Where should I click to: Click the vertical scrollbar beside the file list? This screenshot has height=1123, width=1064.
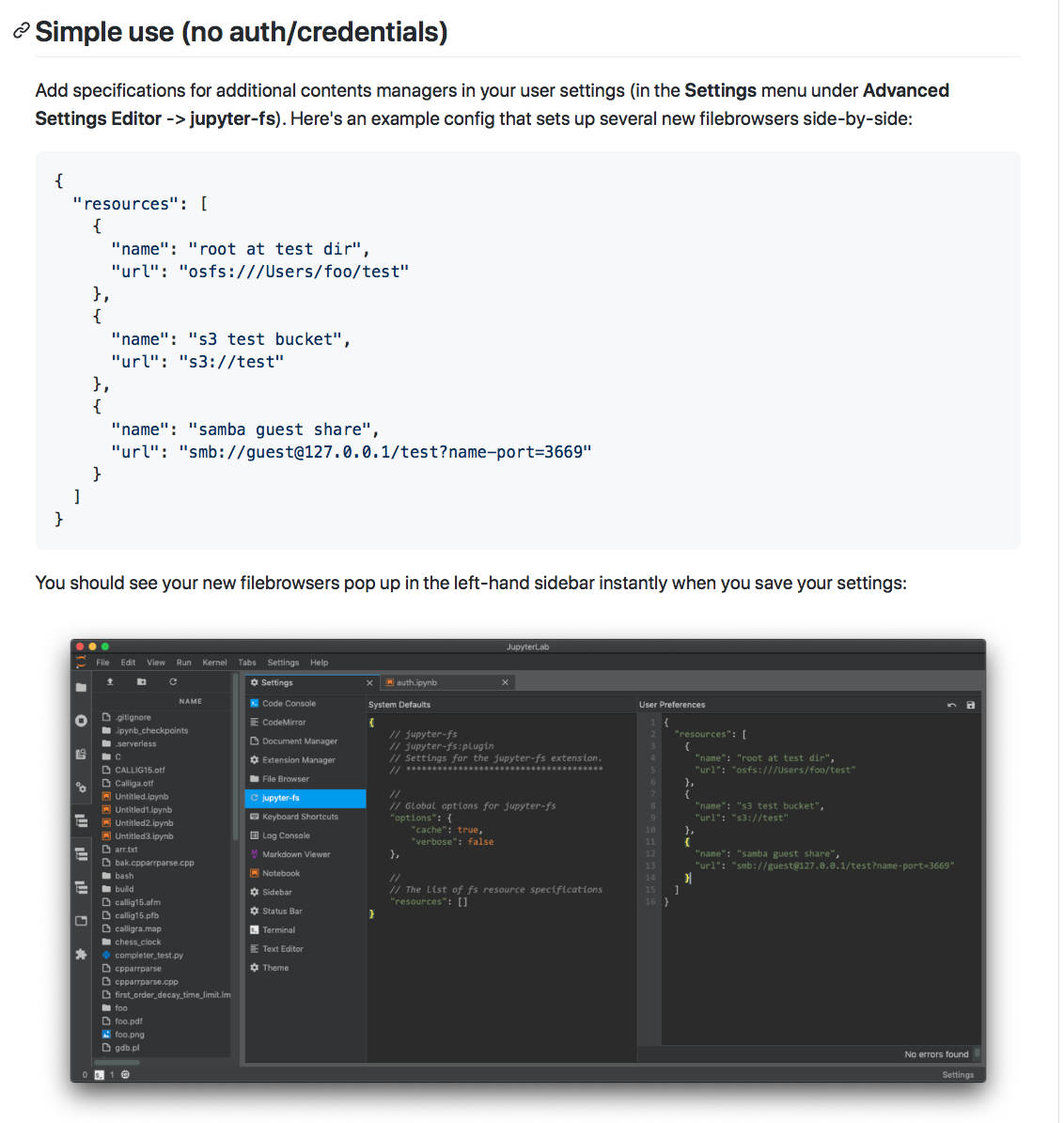(x=235, y=757)
